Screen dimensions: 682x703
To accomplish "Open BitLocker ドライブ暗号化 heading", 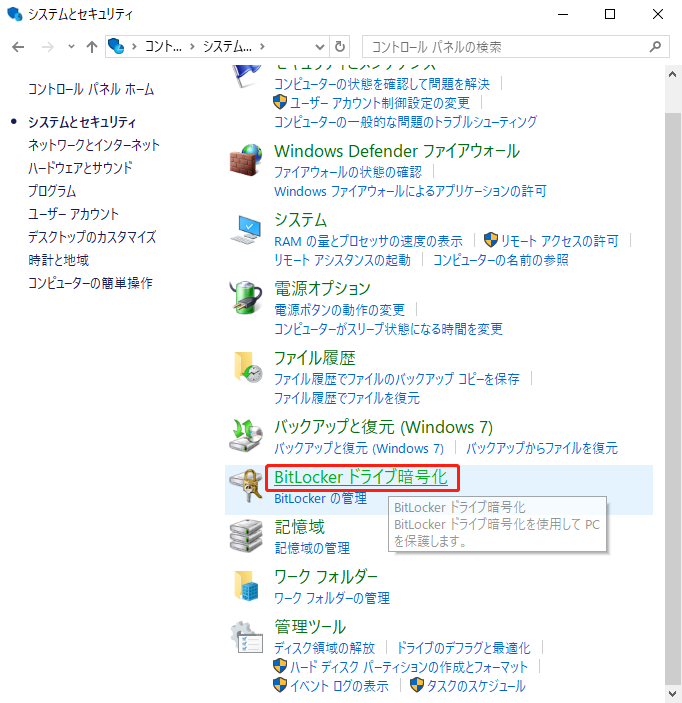I will pyautogui.click(x=361, y=477).
